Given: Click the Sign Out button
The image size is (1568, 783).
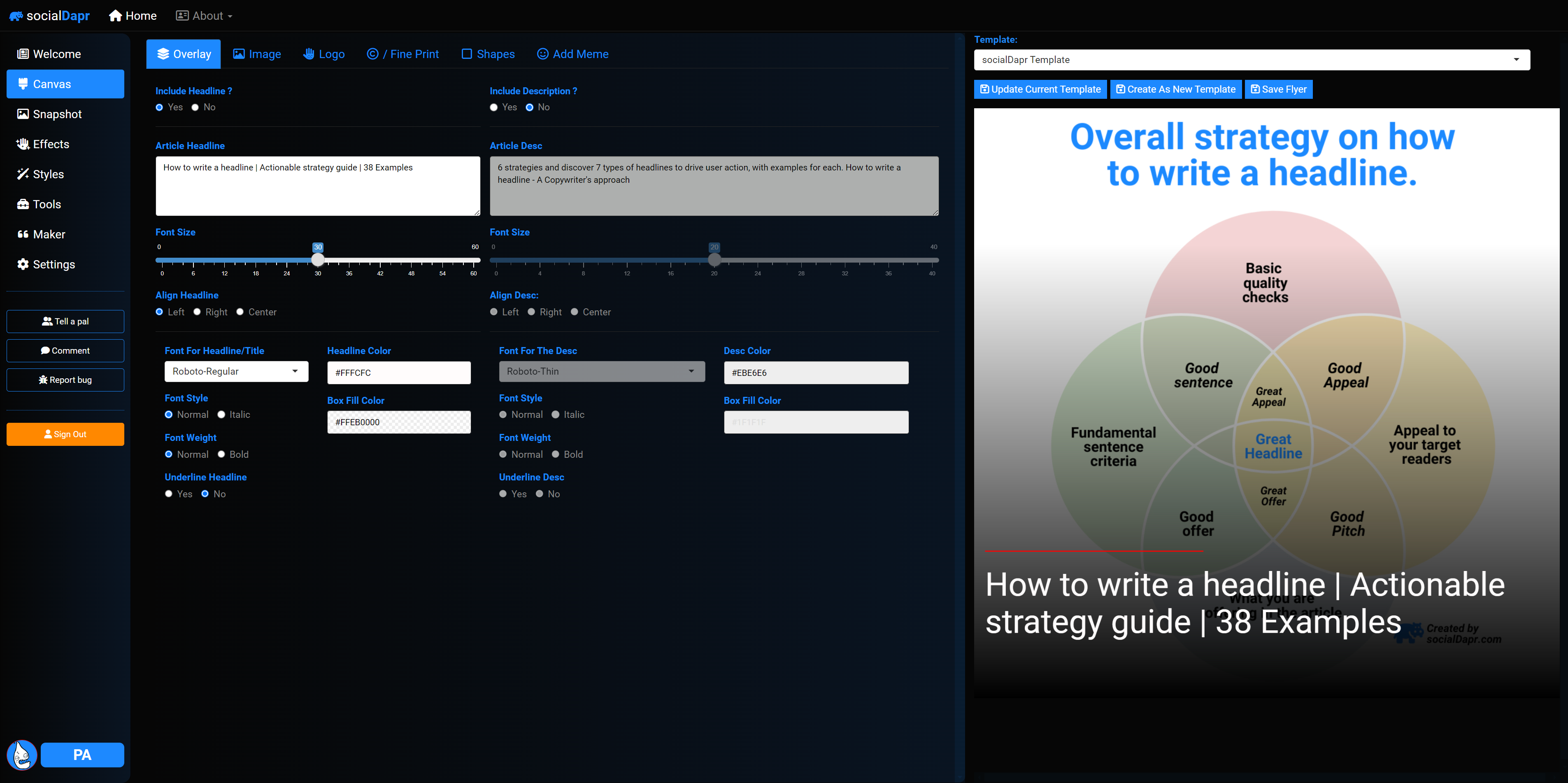Looking at the screenshot, I should click(x=65, y=434).
